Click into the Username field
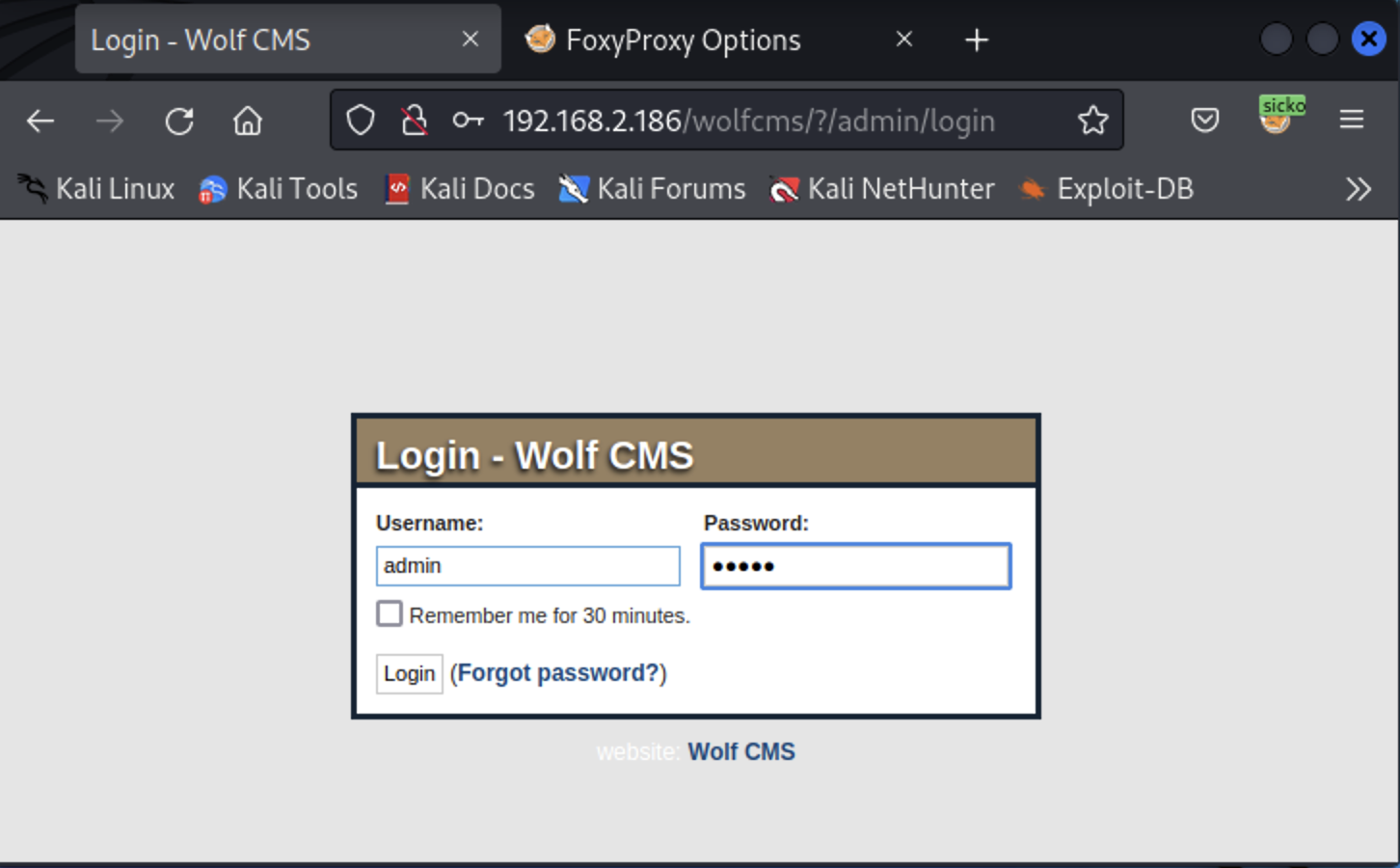This screenshot has height=868, width=1400. pos(527,566)
